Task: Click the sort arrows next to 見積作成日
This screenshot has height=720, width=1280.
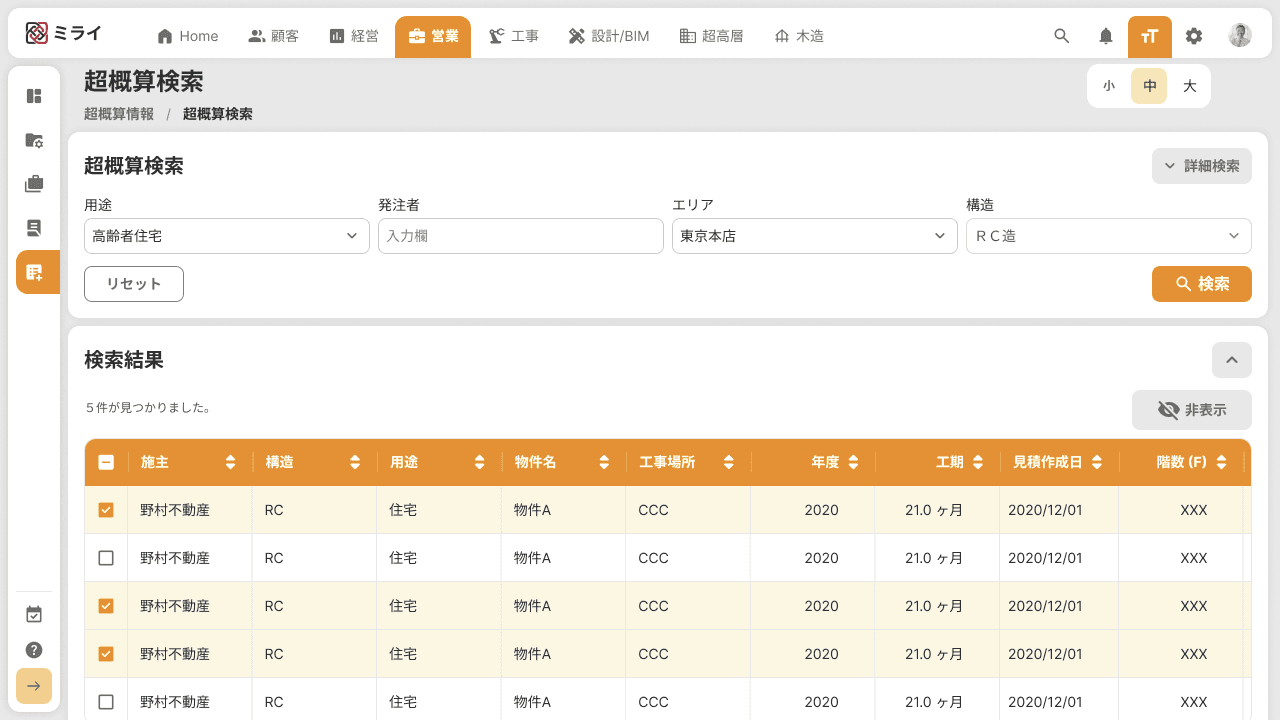Action: (x=1097, y=462)
